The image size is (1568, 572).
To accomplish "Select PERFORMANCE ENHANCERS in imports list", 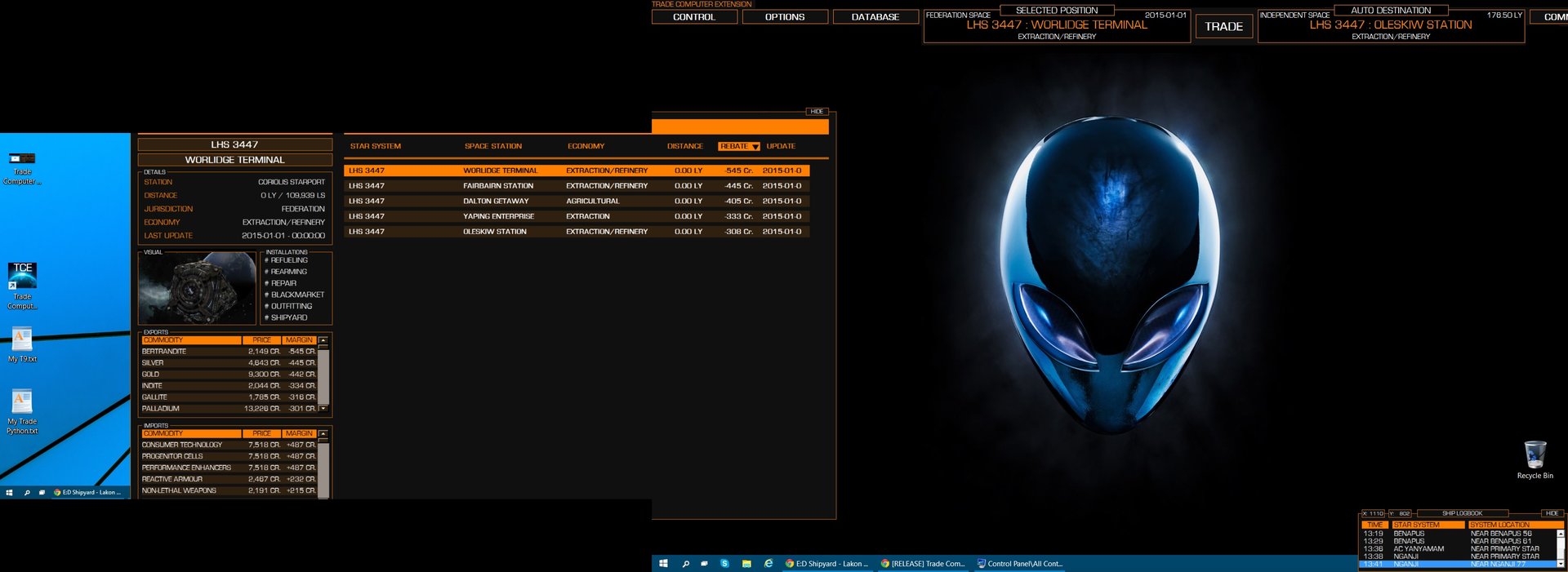I will (229, 468).
